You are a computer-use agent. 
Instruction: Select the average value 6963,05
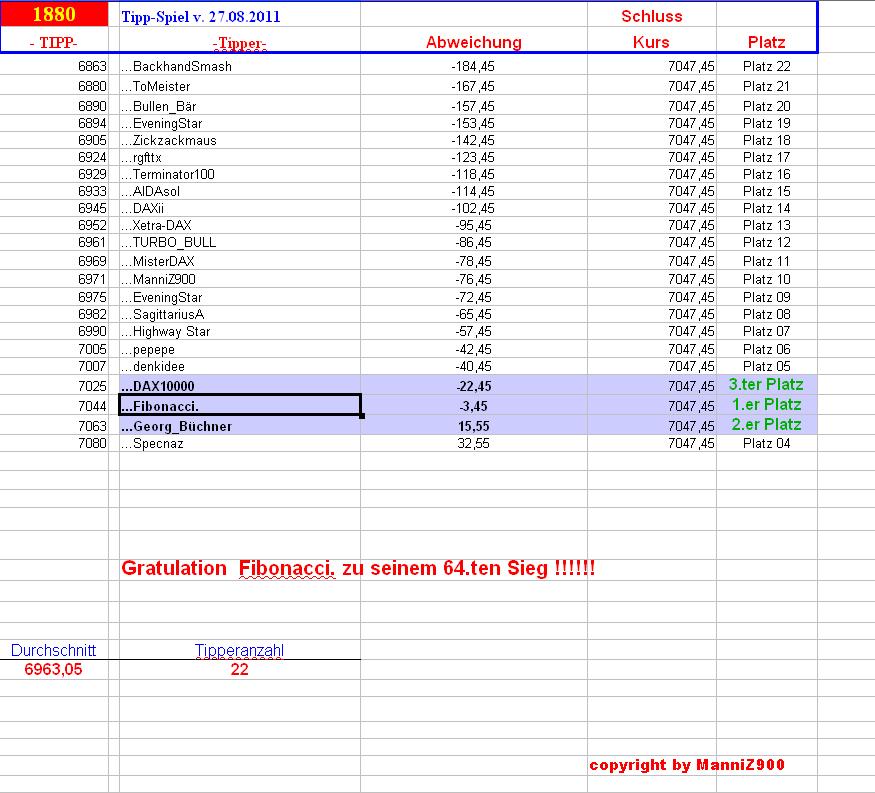click(x=54, y=669)
